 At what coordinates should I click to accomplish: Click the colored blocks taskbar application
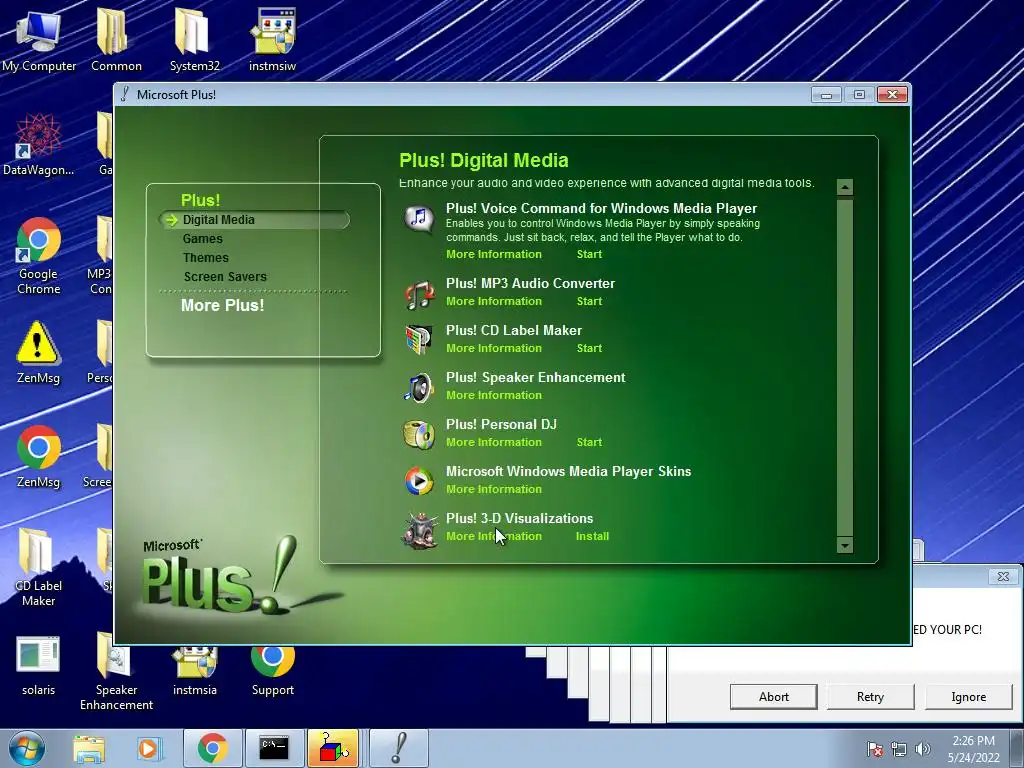tap(333, 748)
